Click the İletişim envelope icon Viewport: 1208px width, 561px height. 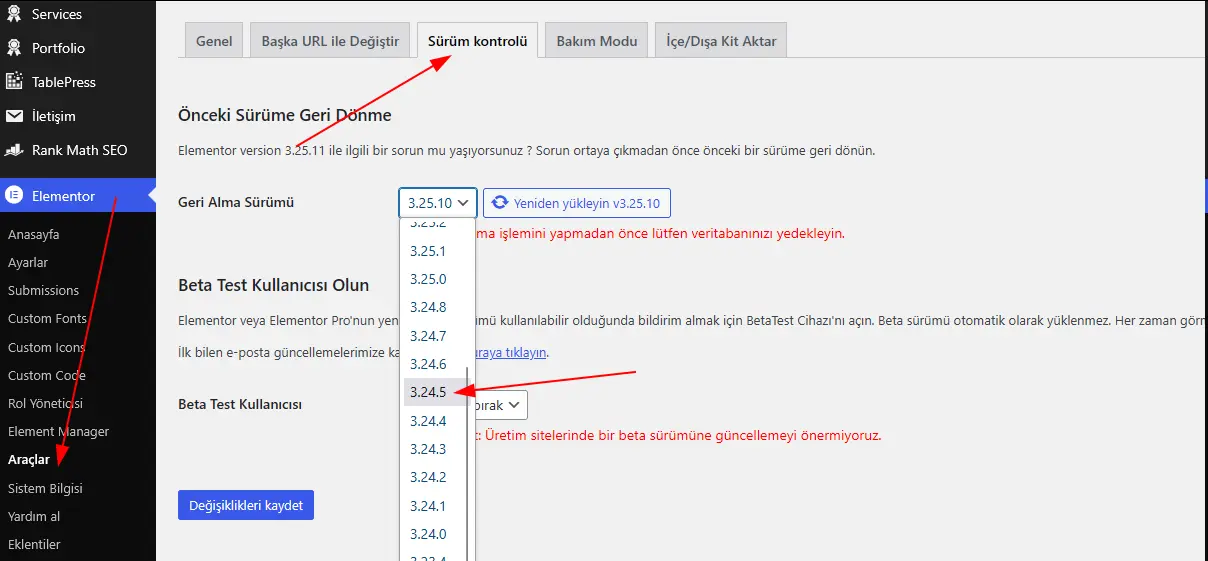(x=14, y=116)
